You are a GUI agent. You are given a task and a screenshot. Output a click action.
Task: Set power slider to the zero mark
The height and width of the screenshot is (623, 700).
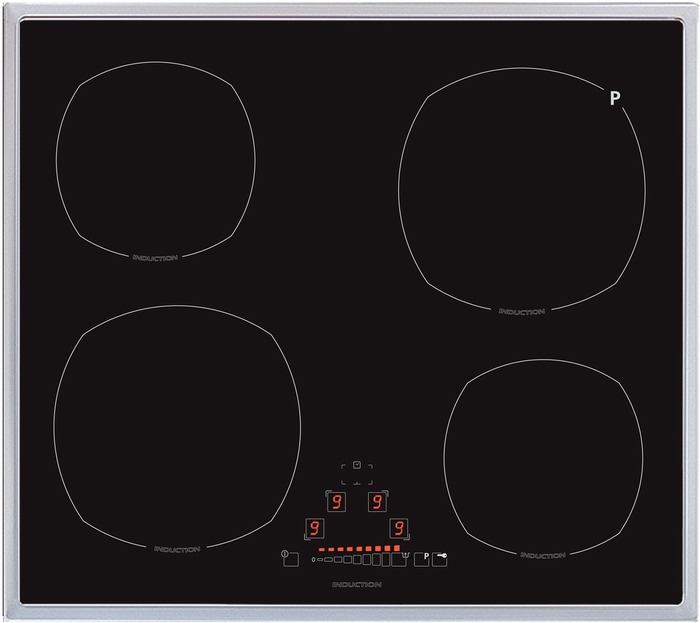click(313, 560)
